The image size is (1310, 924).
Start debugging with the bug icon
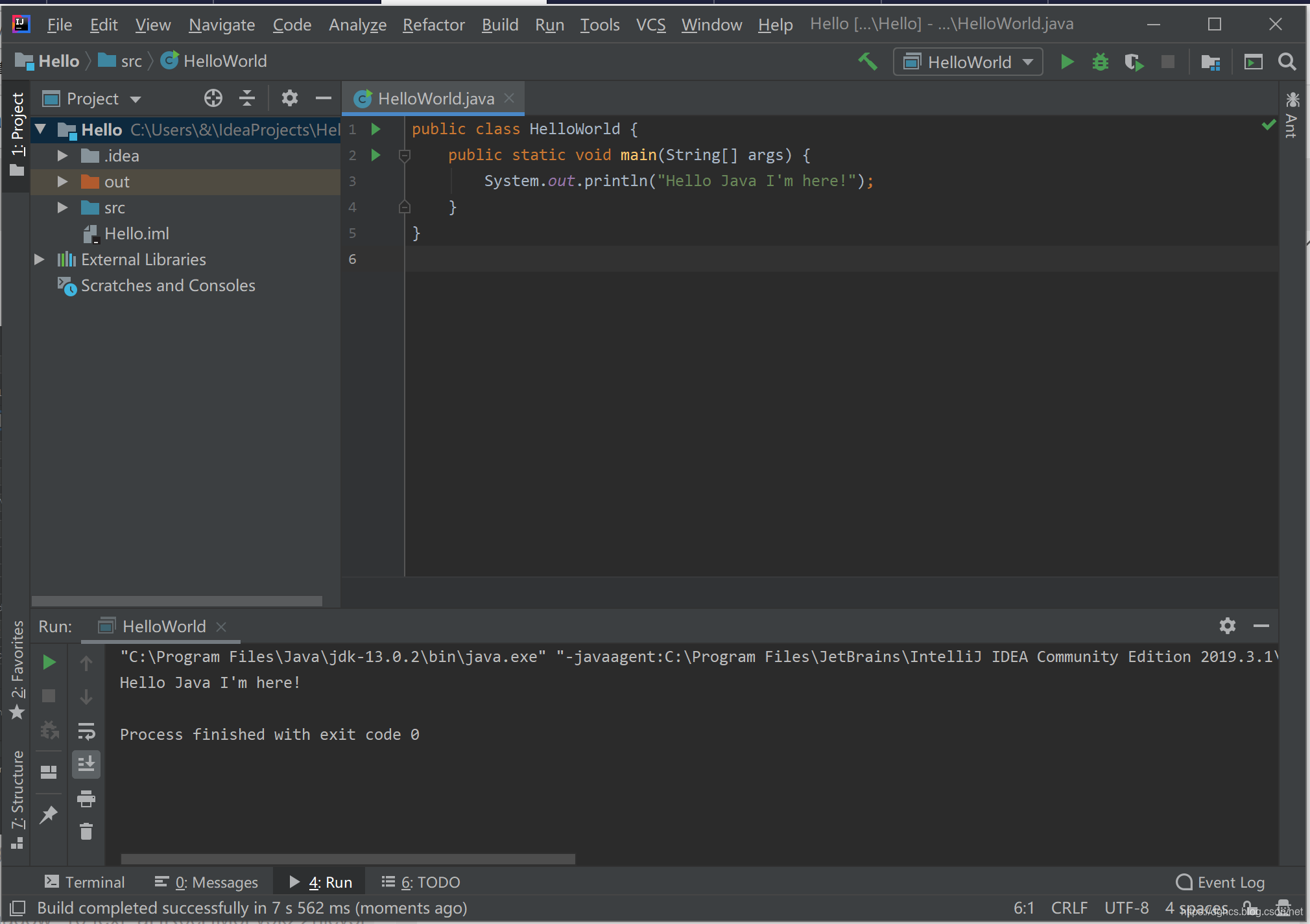1101,62
